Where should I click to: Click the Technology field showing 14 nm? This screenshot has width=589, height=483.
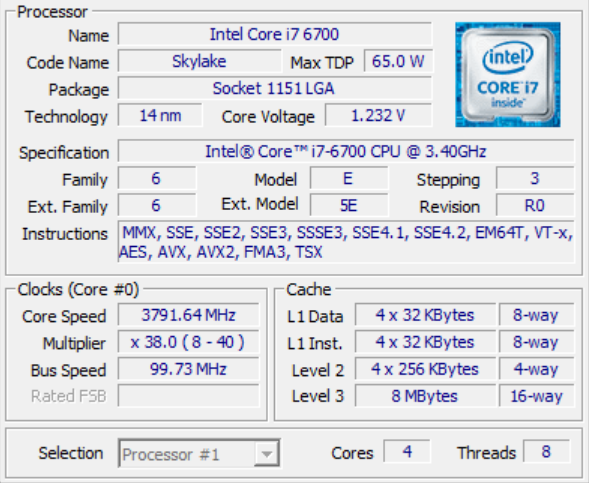pos(160,115)
